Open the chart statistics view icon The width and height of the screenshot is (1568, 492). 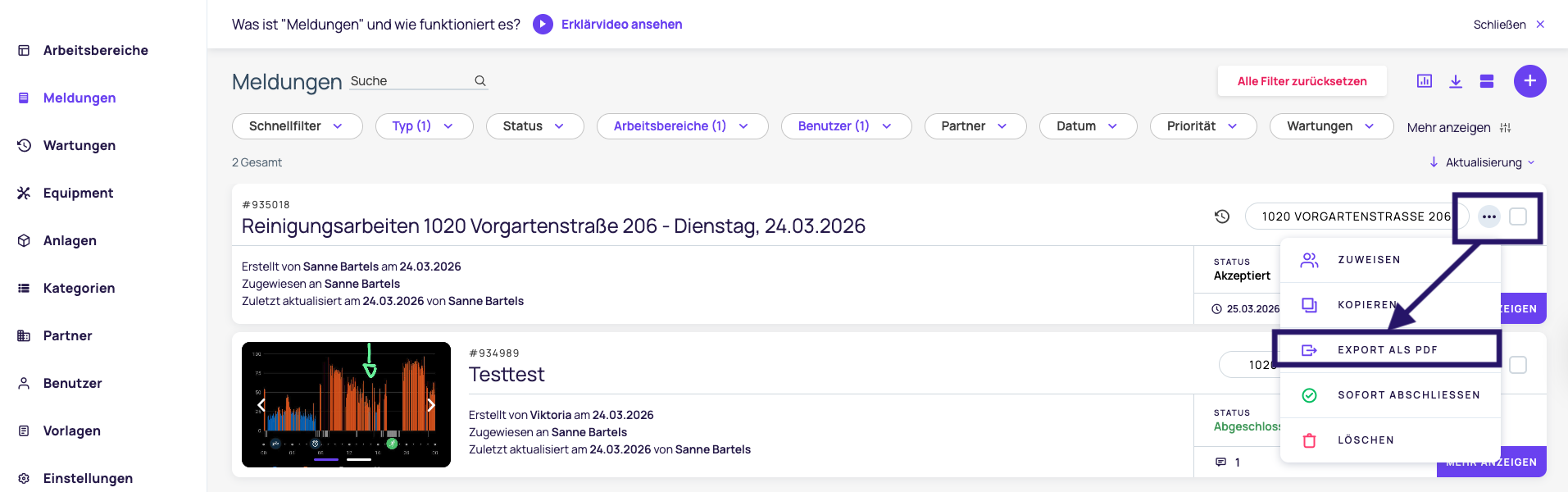coord(1425,81)
